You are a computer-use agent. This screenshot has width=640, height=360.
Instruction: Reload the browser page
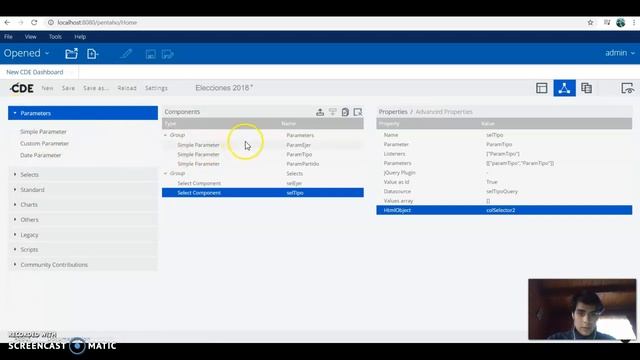click(34, 22)
